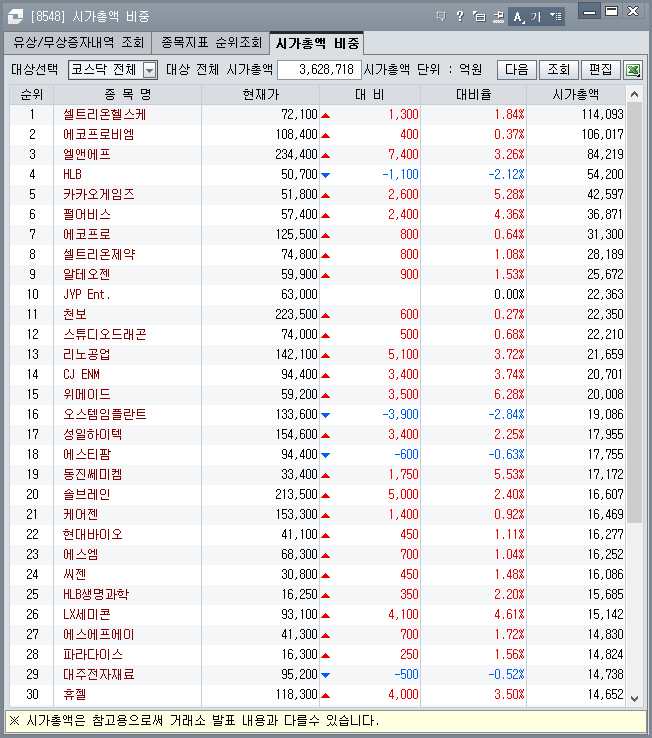Click the 조회 button
Image resolution: width=652 pixels, height=738 pixels.
point(559,70)
